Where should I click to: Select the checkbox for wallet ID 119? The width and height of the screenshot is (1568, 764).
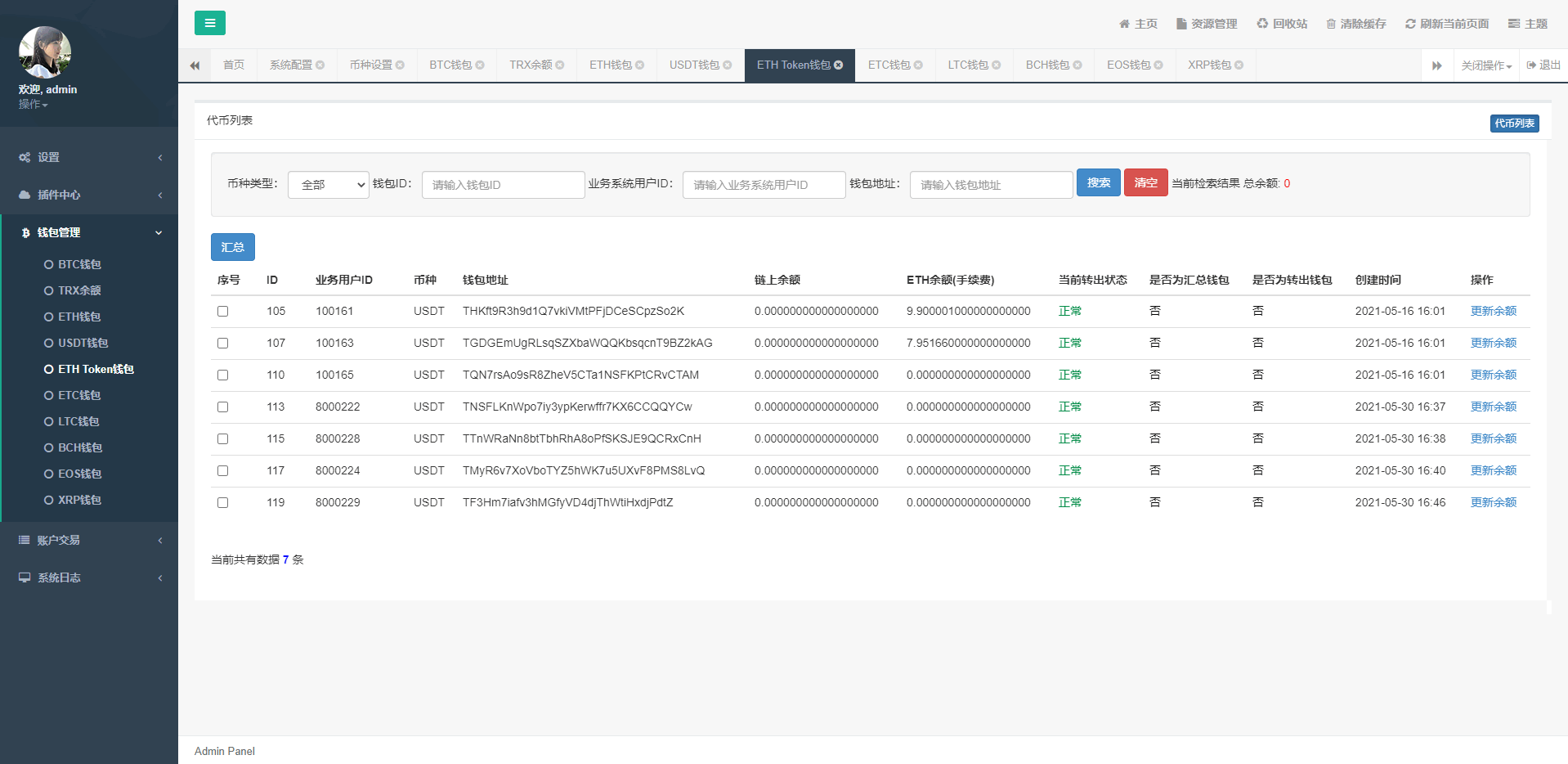pyautogui.click(x=222, y=502)
